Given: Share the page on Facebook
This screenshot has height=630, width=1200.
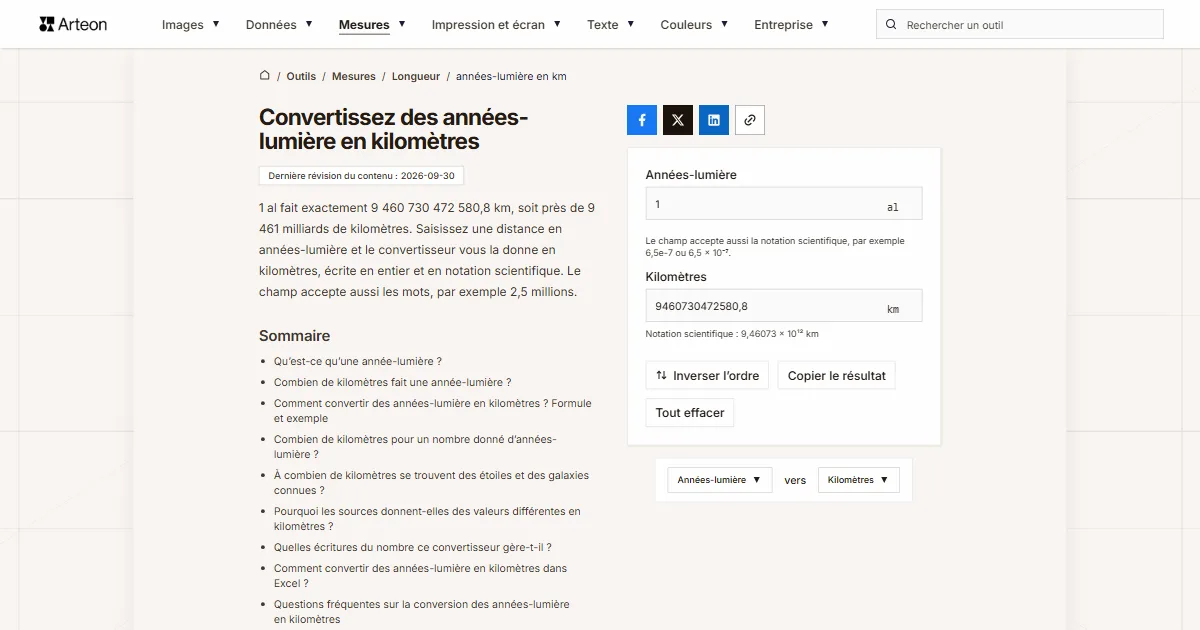Looking at the screenshot, I should point(642,120).
